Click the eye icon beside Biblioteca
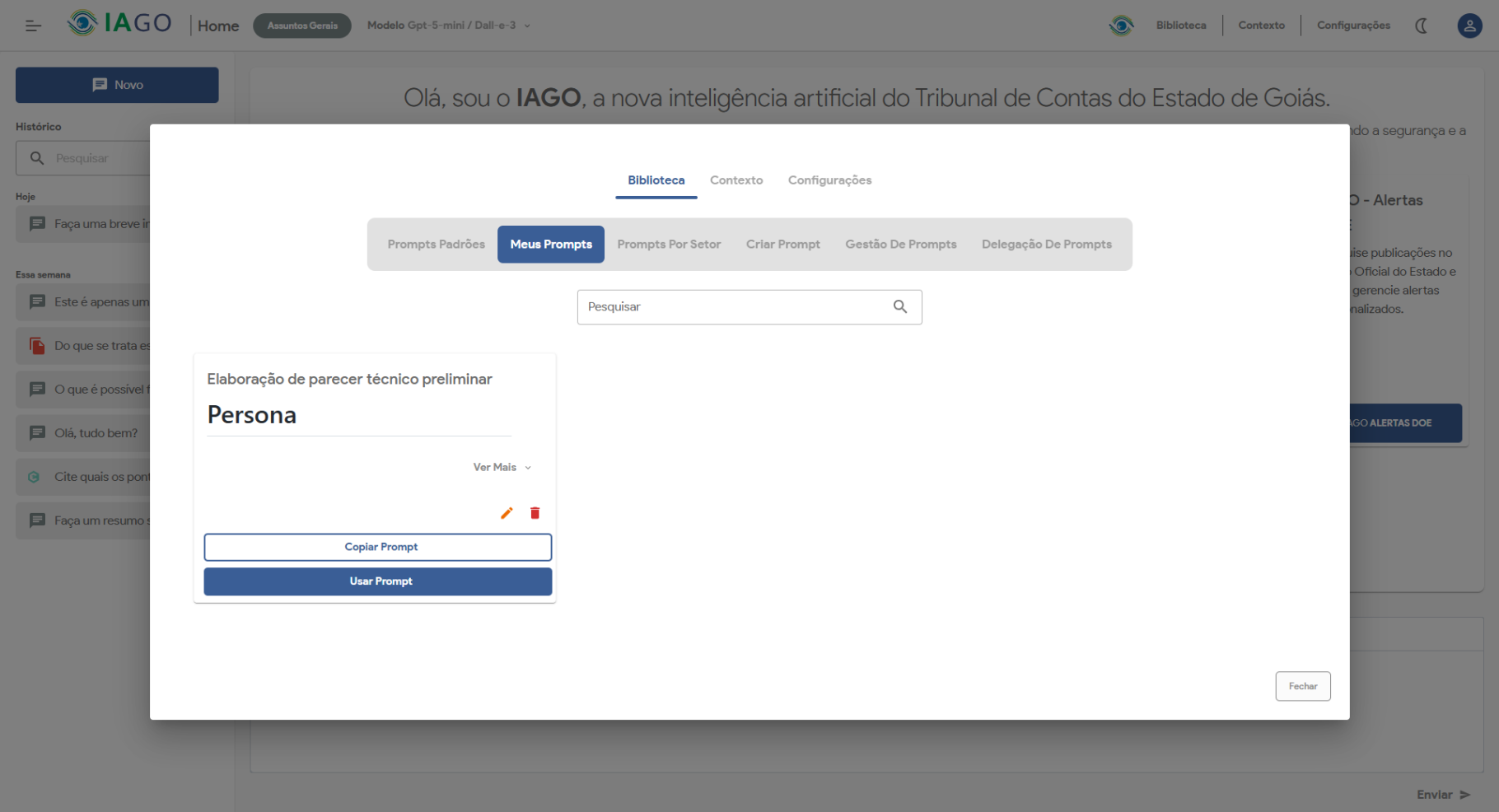 [1121, 26]
